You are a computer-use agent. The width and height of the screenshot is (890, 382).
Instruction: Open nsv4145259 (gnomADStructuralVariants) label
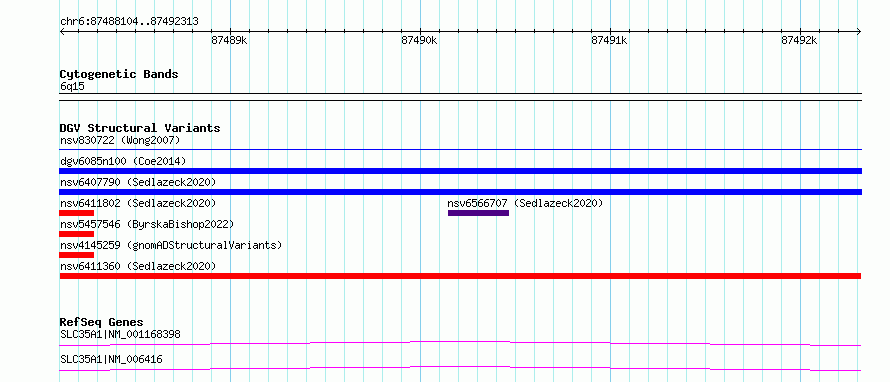tap(171, 245)
